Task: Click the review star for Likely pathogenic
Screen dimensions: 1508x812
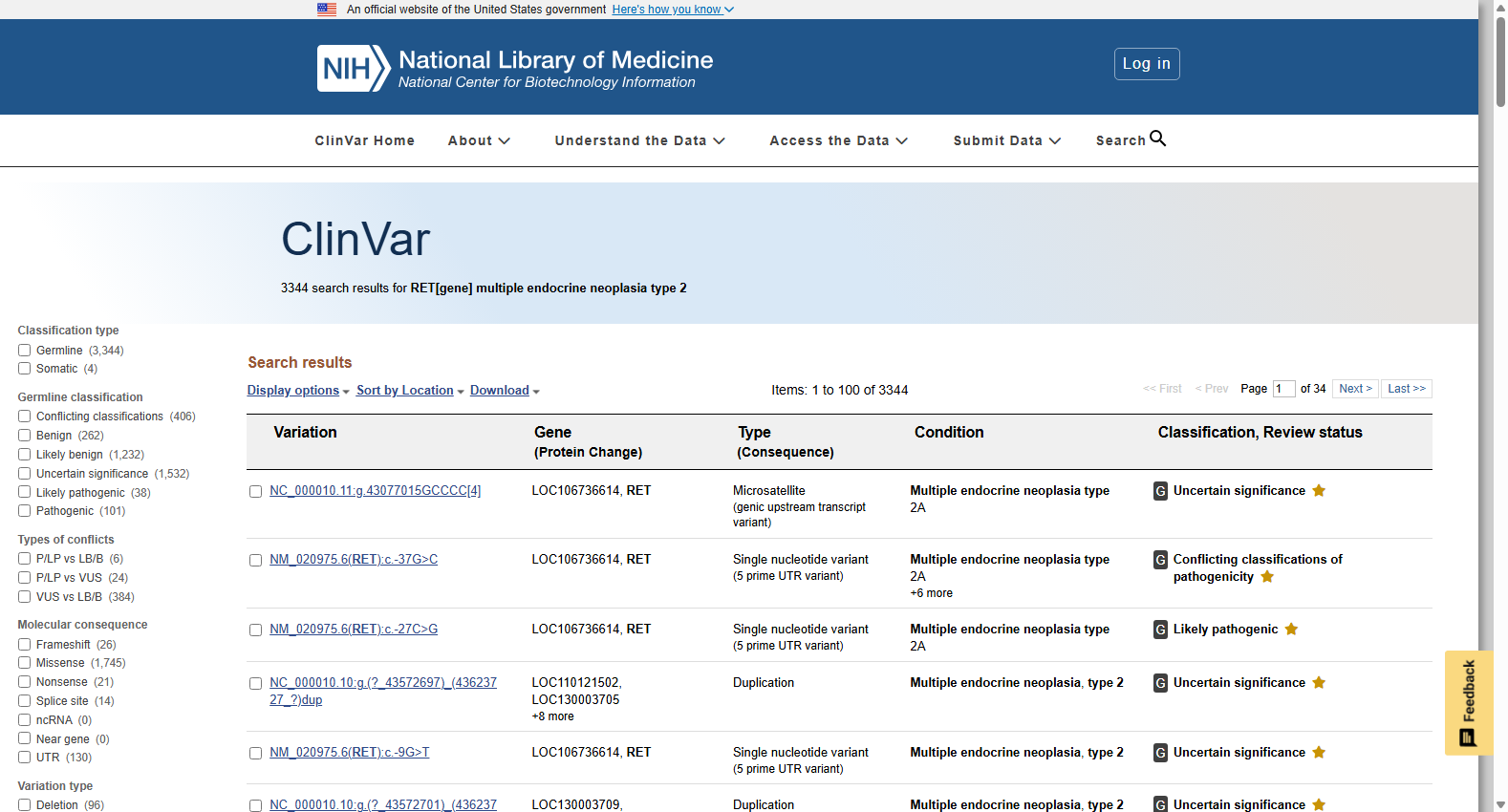Action: click(1291, 629)
